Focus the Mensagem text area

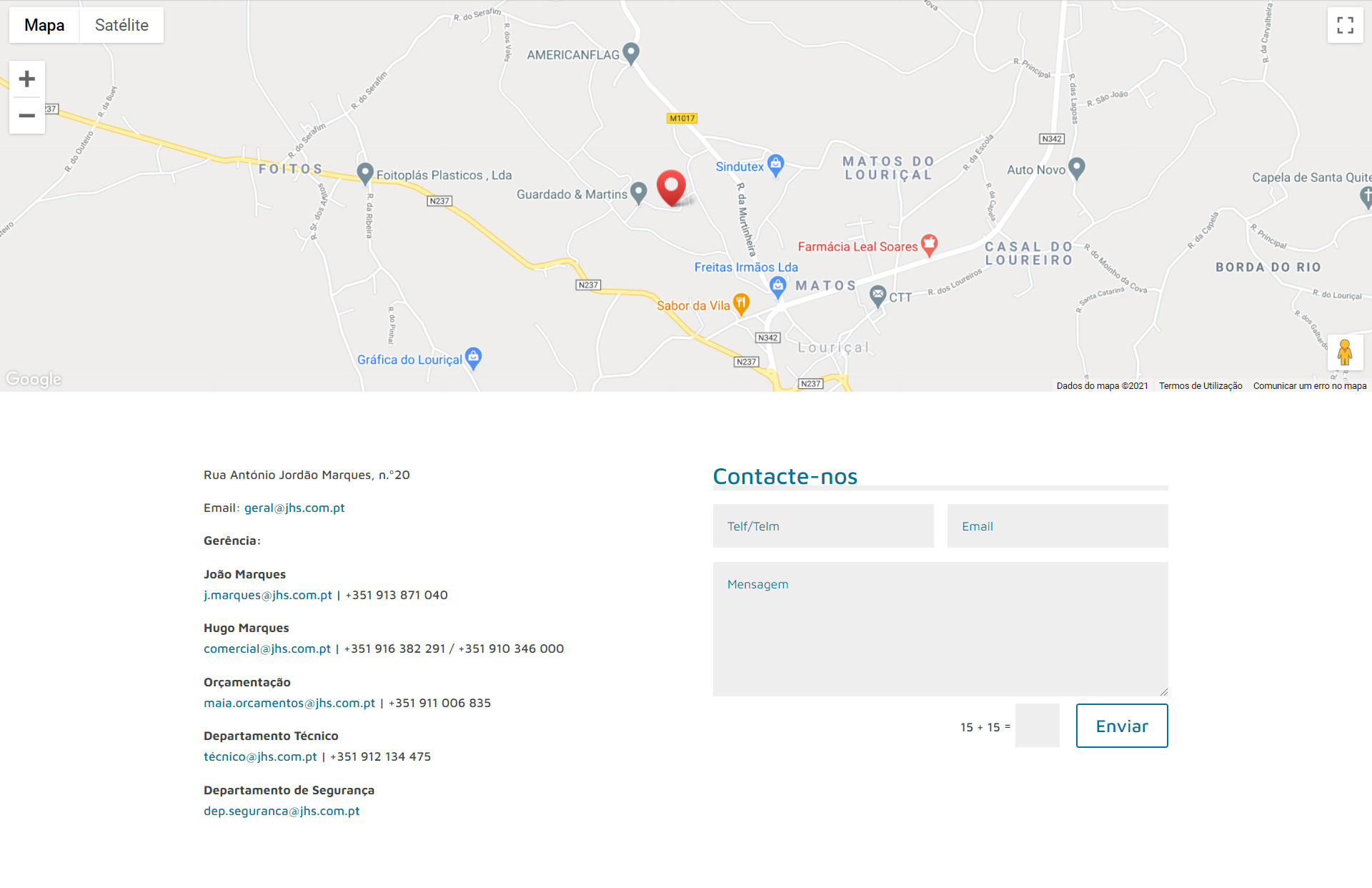click(x=940, y=628)
